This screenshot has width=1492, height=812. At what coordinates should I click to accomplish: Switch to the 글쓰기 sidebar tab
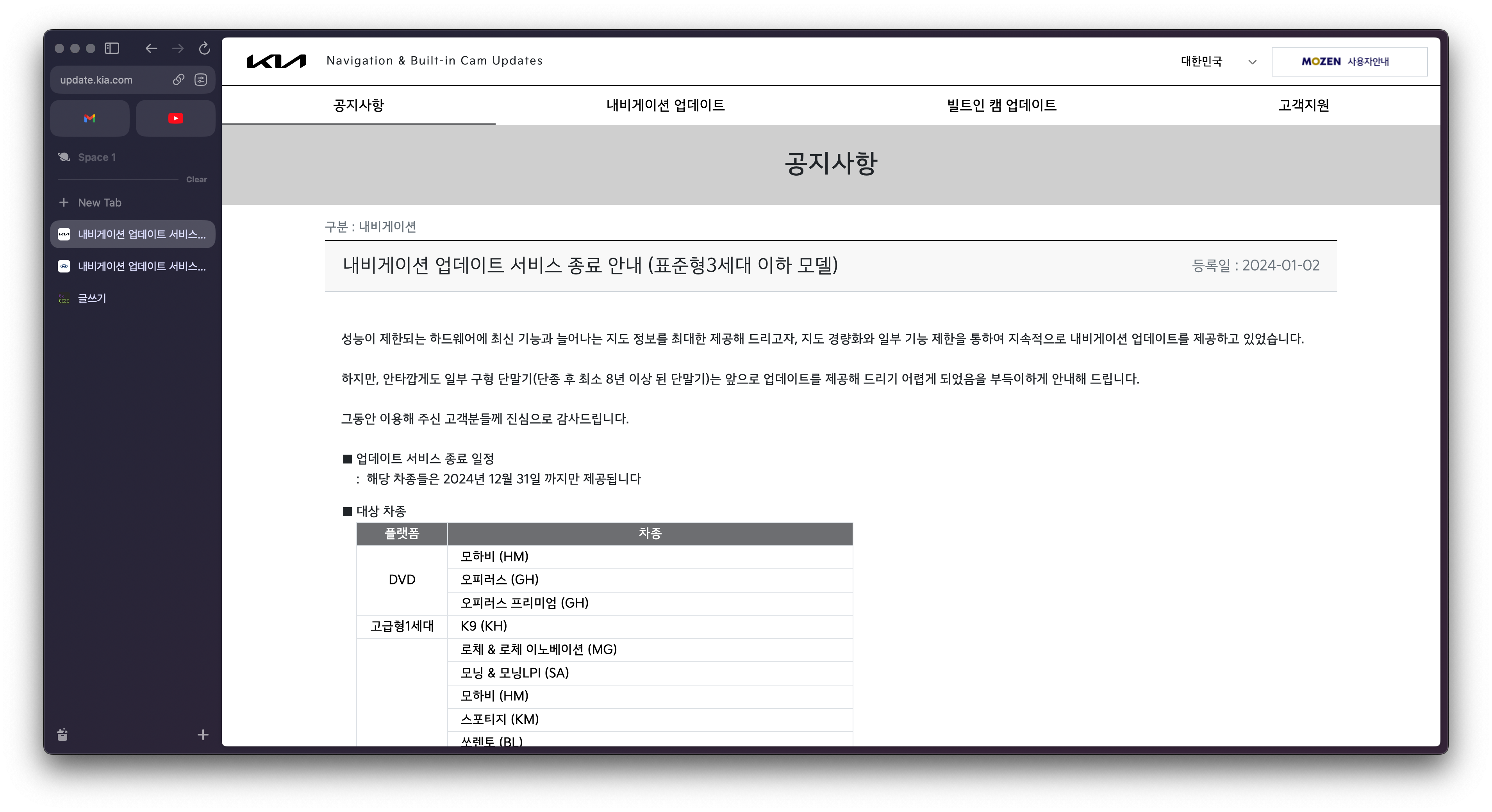(92, 299)
